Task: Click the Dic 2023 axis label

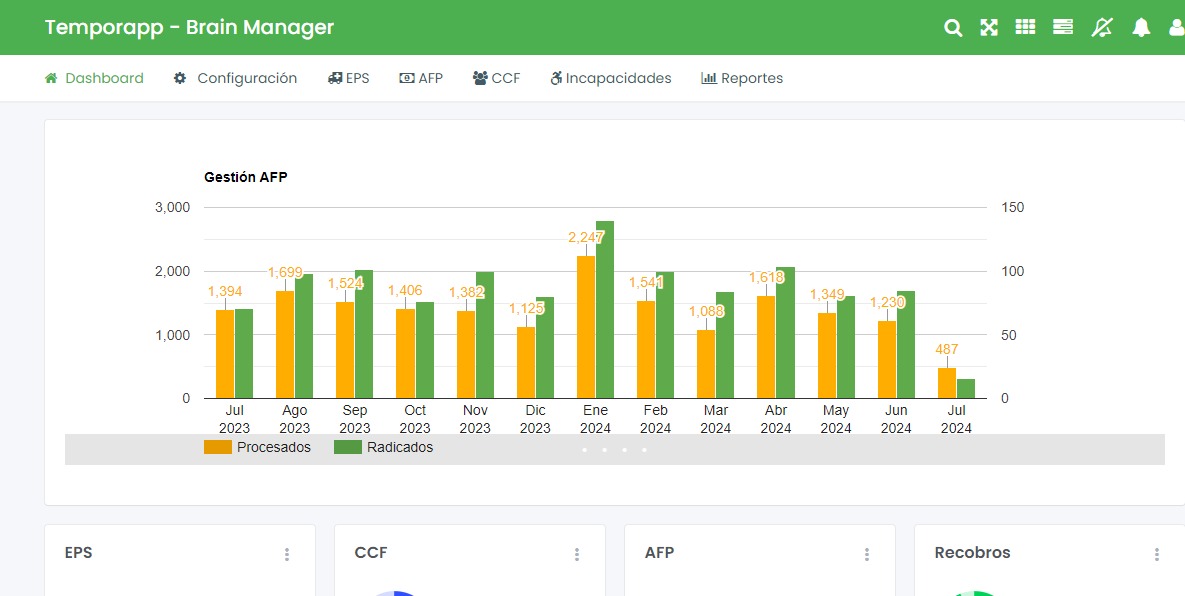Action: click(535, 419)
